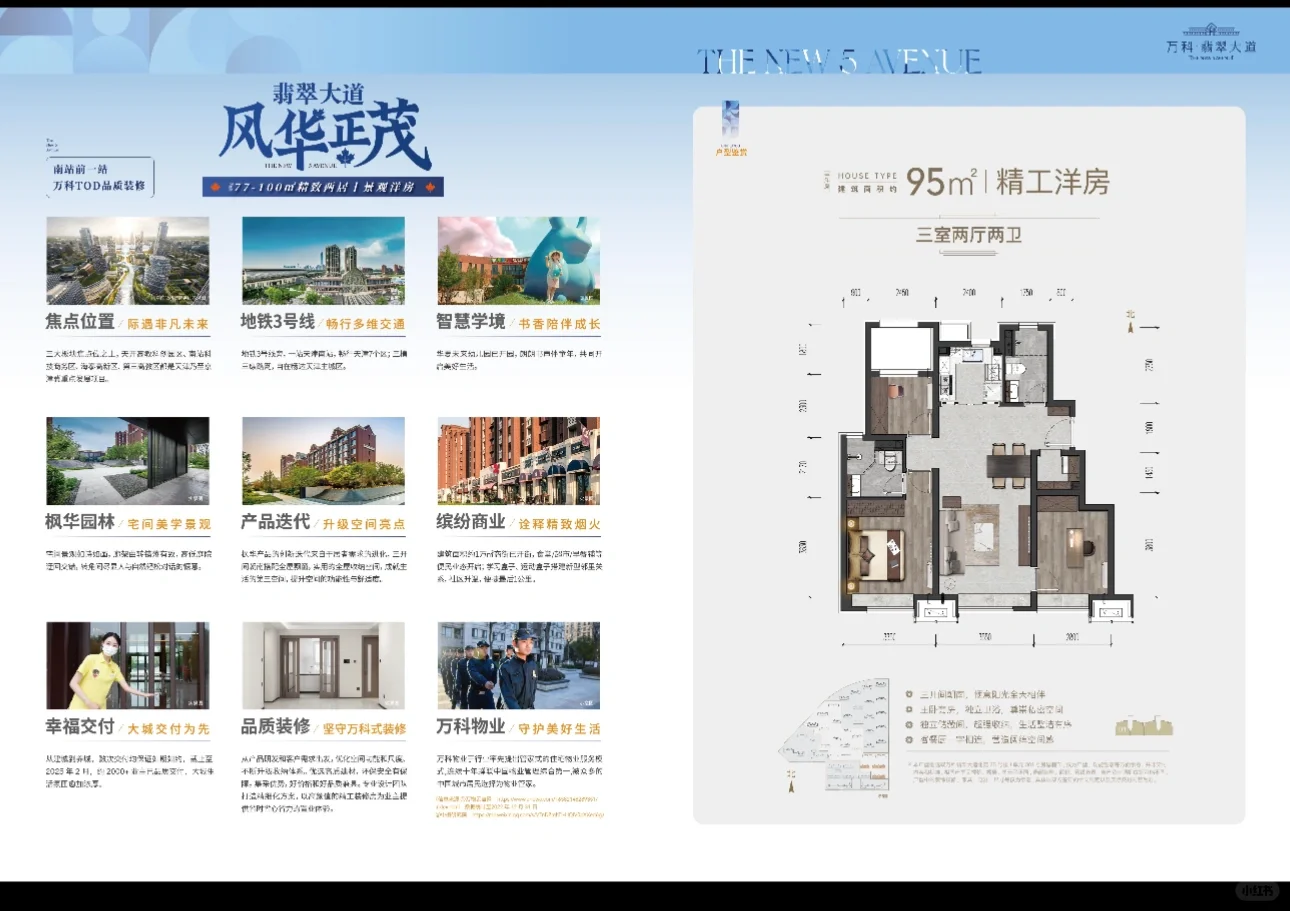The height and width of the screenshot is (911, 1290).
Task: Click the 地铁3号线 heading
Action: [278, 323]
